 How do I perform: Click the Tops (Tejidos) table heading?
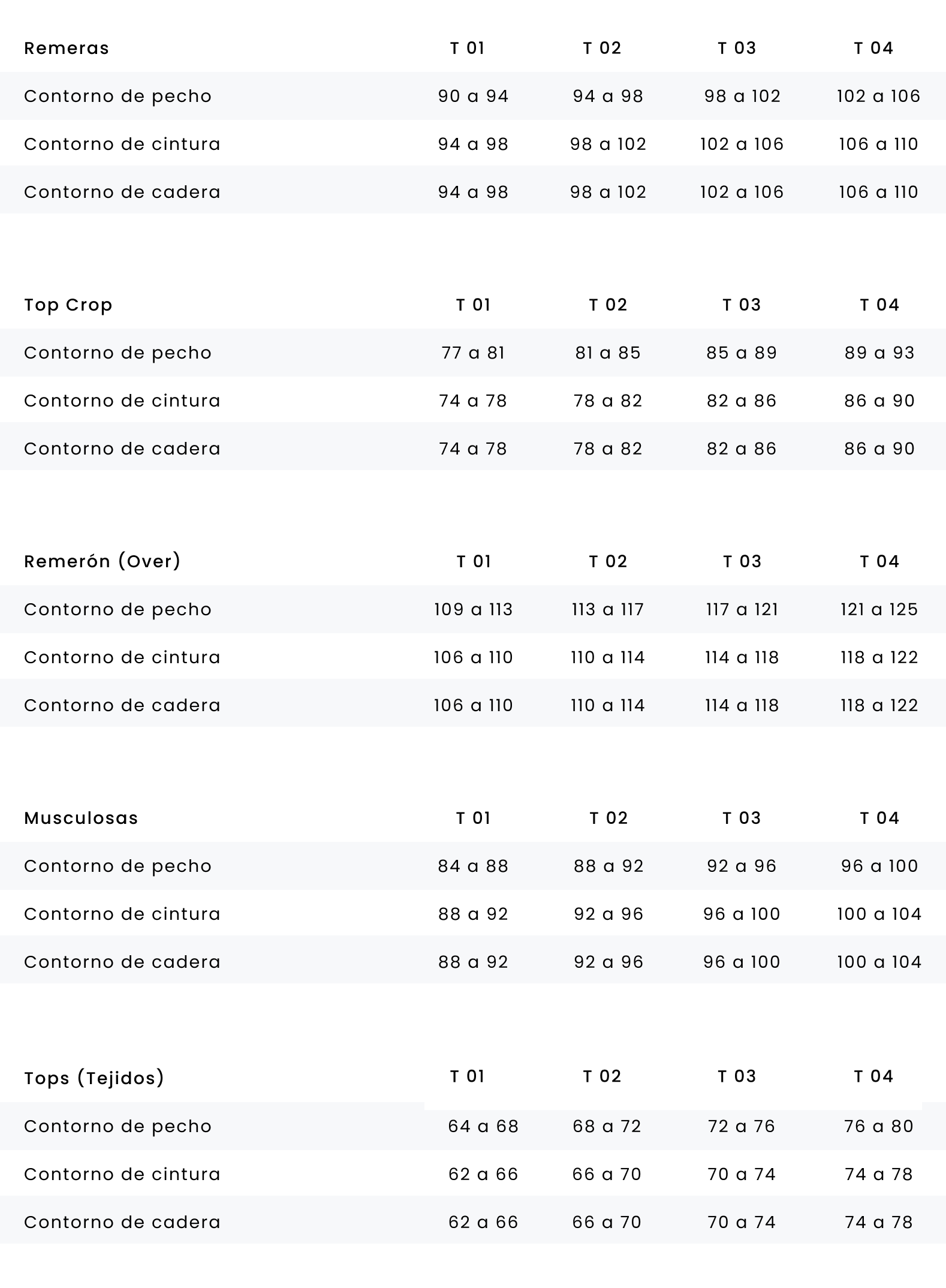point(94,1078)
